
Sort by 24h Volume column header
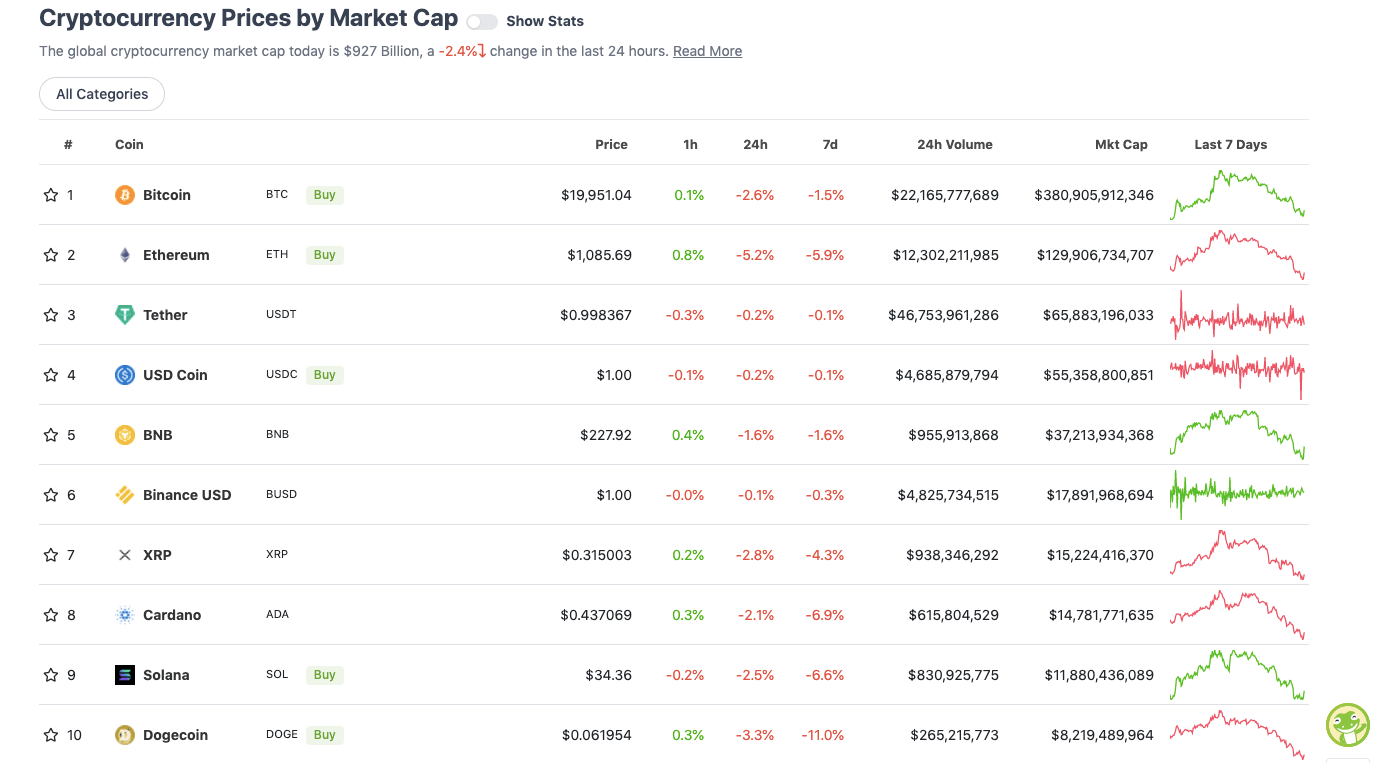coord(955,144)
